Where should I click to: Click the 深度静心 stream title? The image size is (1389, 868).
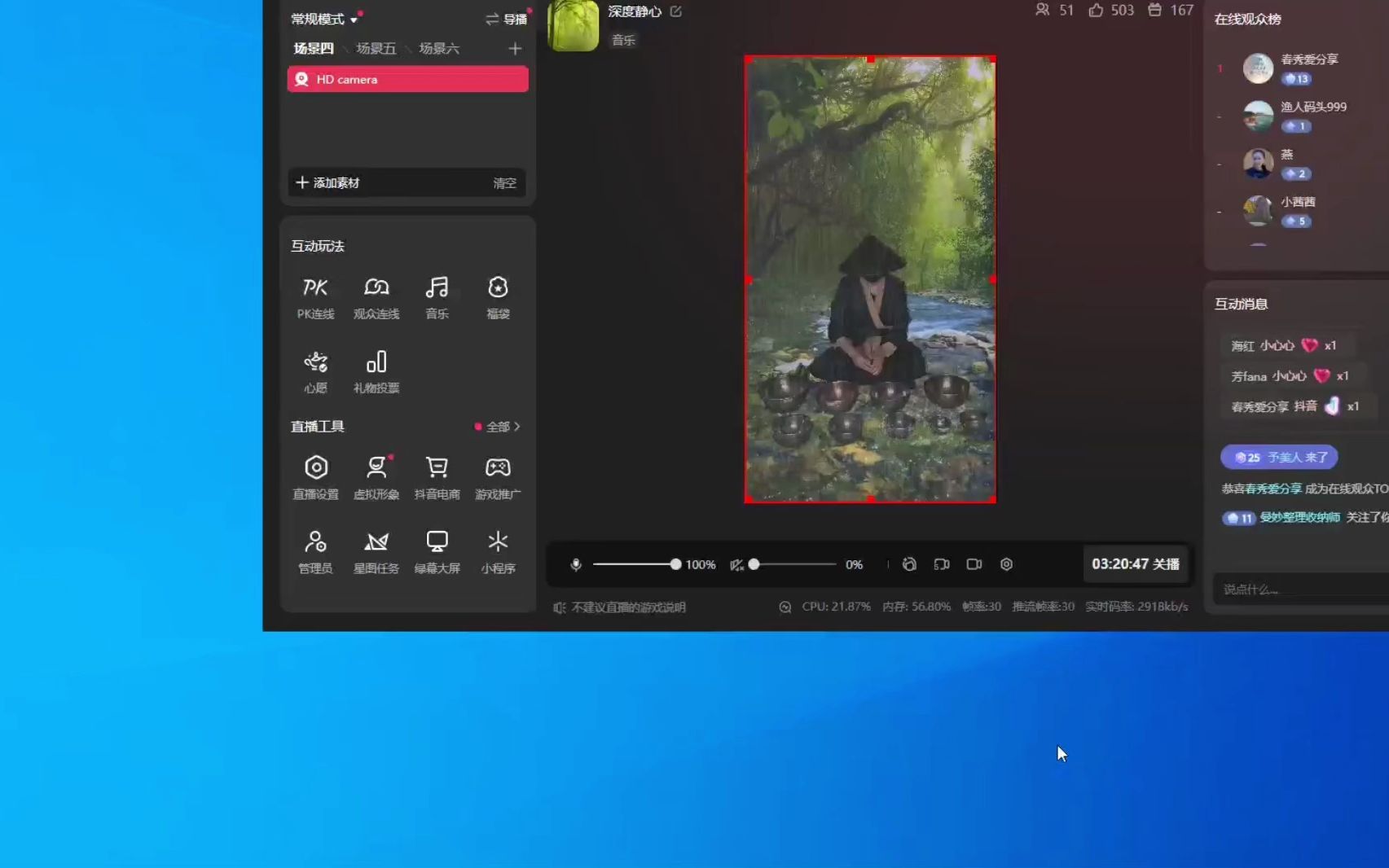click(635, 11)
